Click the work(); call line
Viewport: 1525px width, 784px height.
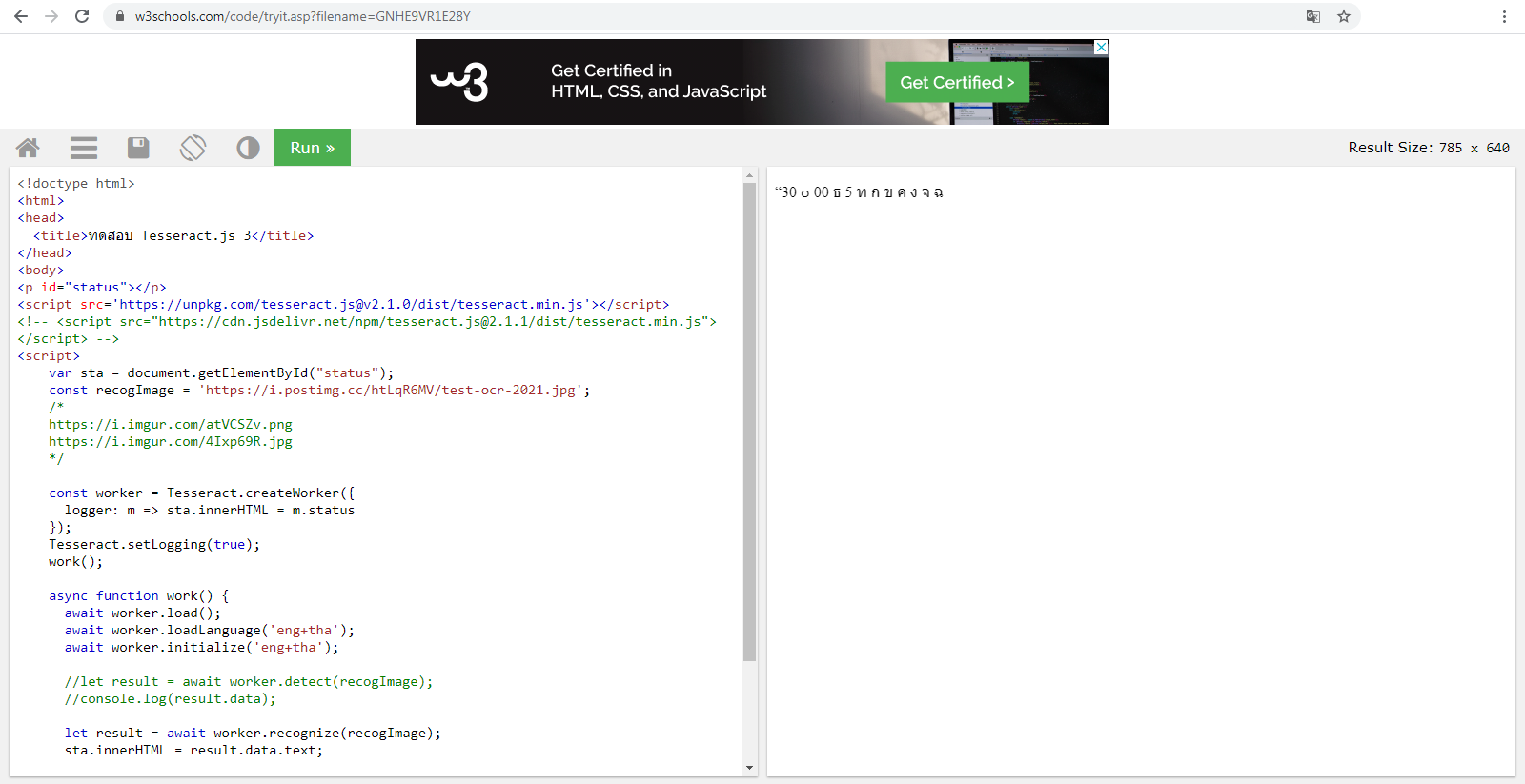[75, 561]
